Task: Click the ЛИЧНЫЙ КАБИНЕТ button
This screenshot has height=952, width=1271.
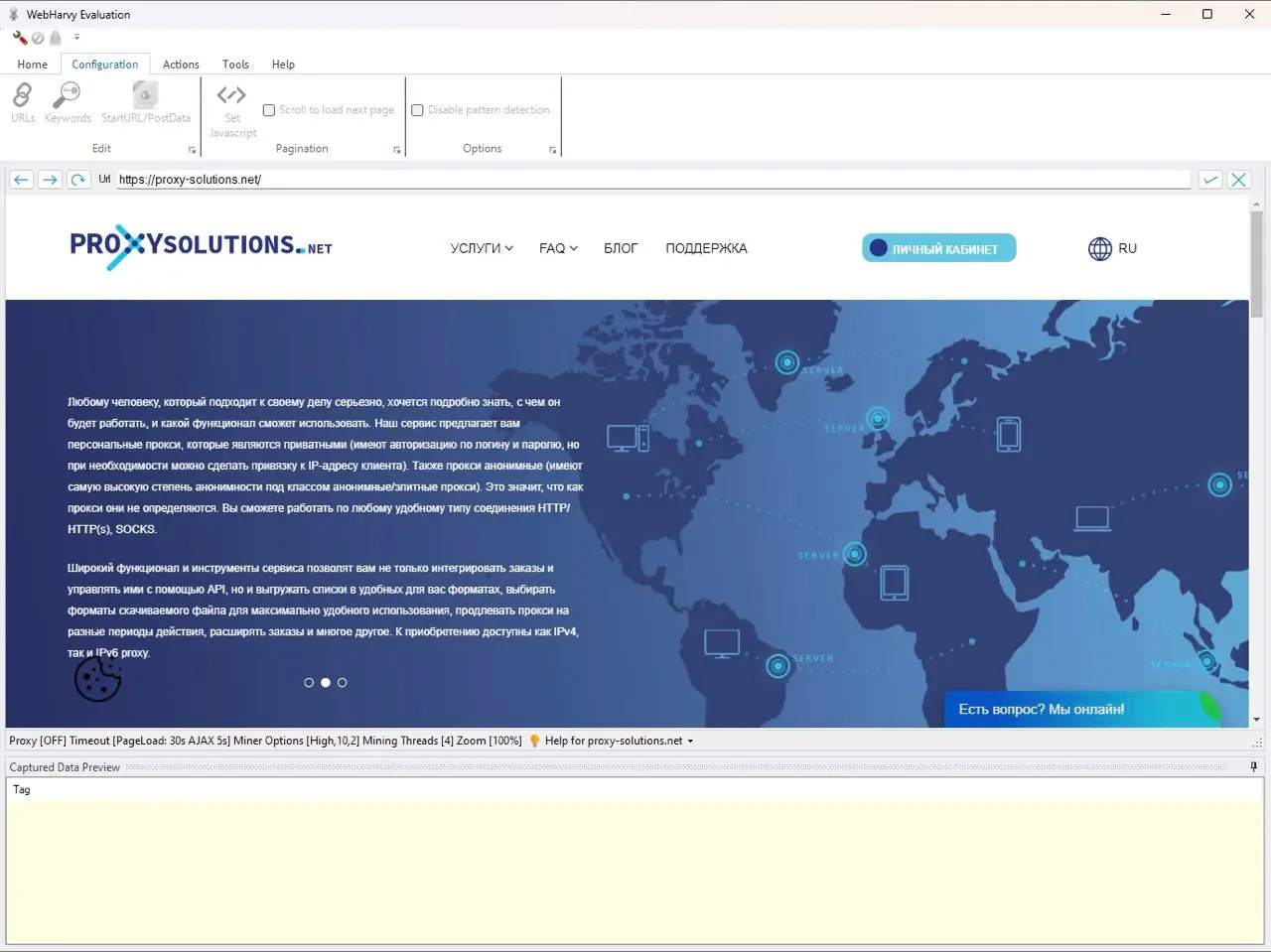Action: [x=938, y=248]
